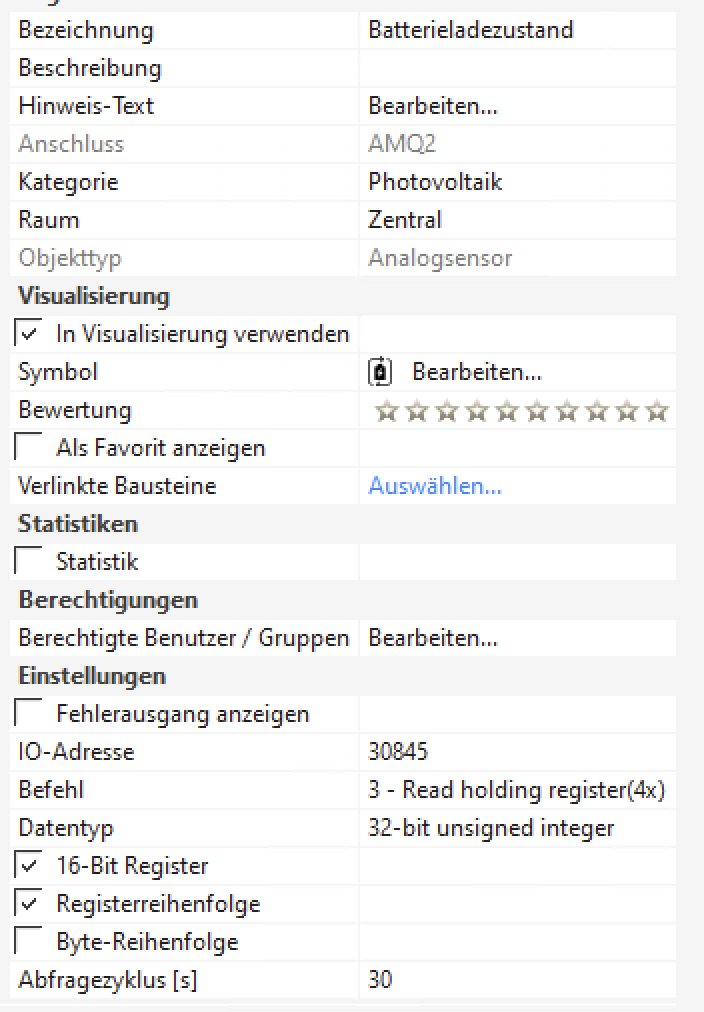Enable the Statistik checkbox

pyautogui.click(x=28, y=561)
